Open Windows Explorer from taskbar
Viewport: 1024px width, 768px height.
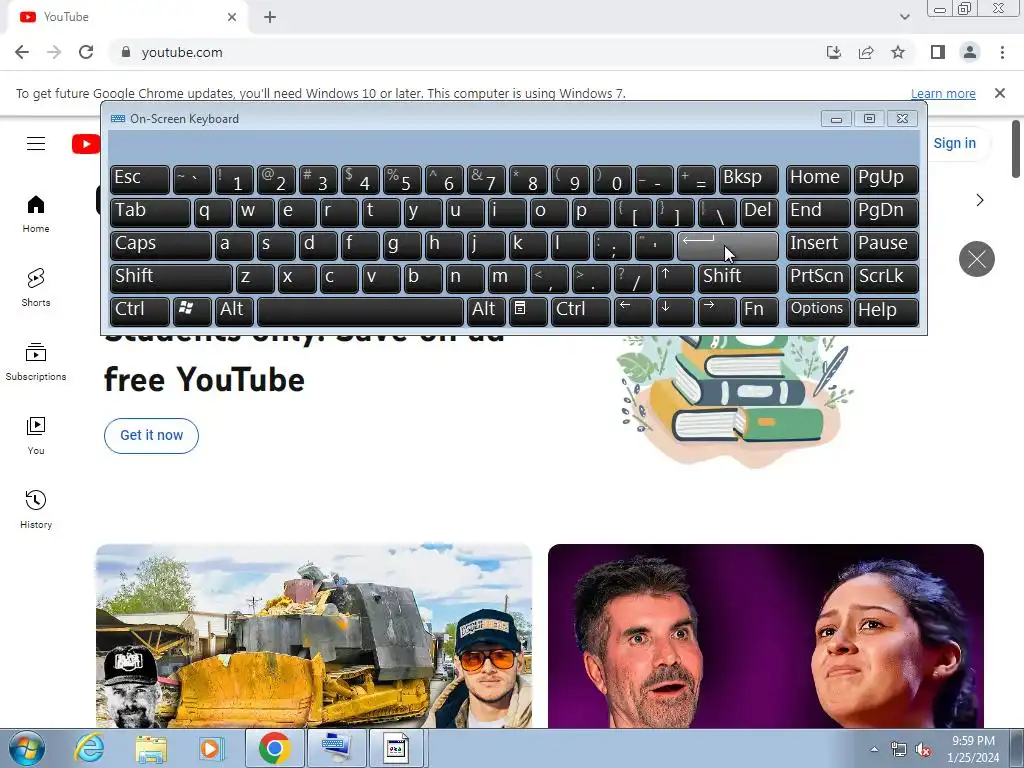click(150, 748)
